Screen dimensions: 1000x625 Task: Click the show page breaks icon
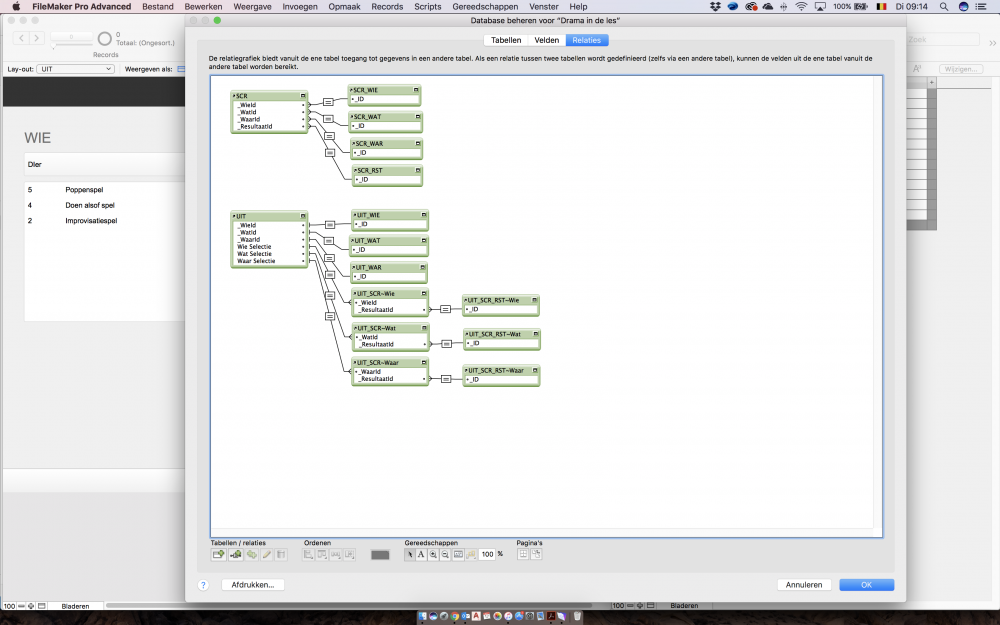coord(523,554)
